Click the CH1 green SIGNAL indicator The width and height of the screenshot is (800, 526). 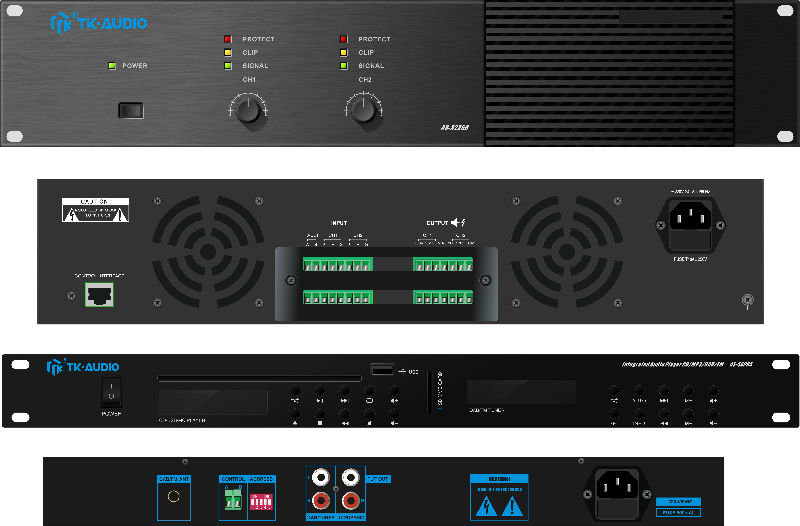coord(228,66)
